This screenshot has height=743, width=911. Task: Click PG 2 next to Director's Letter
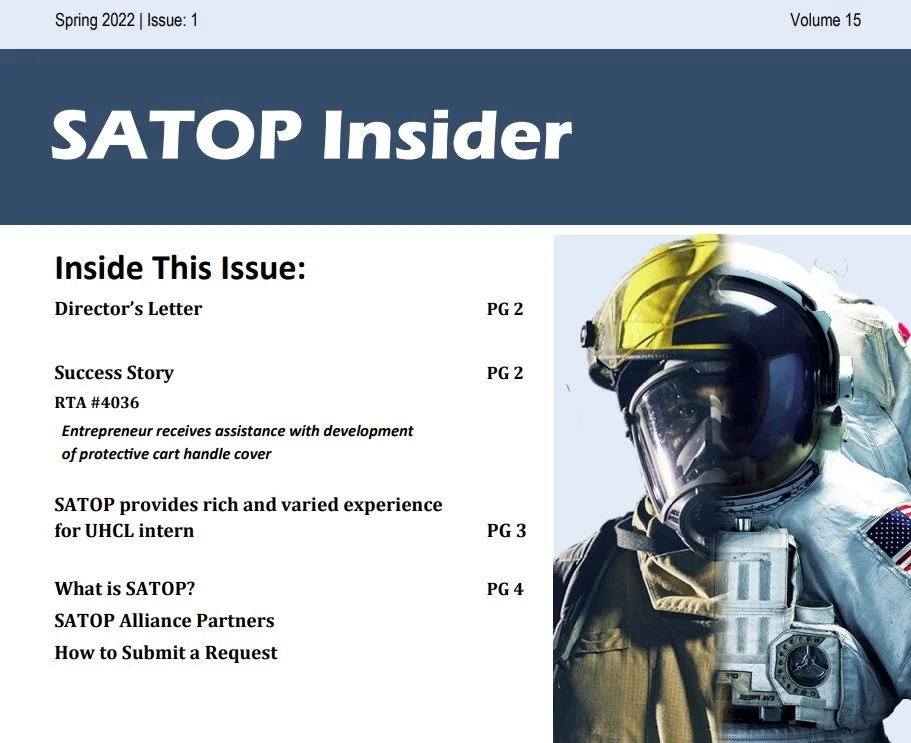click(x=504, y=309)
